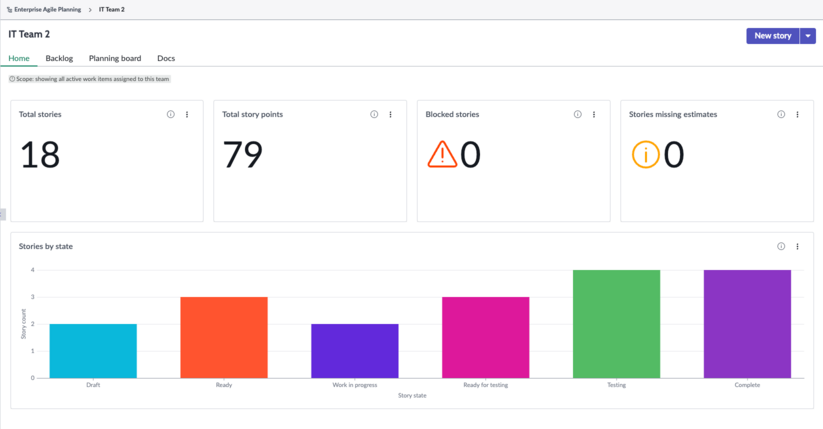
Task: Switch to the Home tab
Action: [19, 58]
